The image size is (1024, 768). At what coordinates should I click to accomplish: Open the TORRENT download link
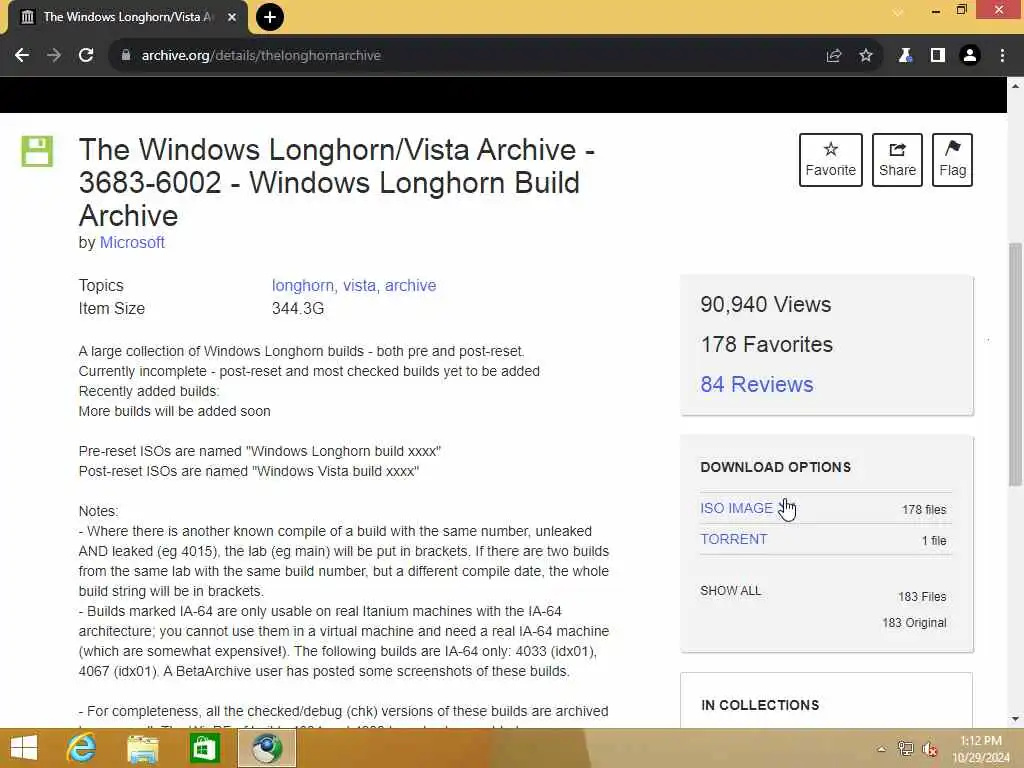click(733, 539)
